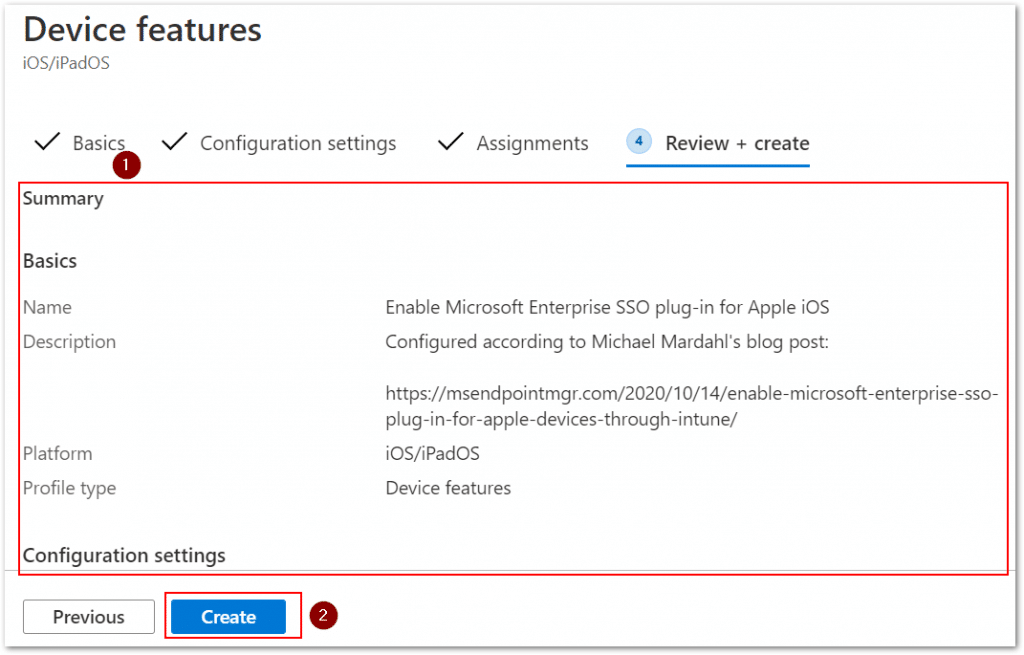The image size is (1024, 655).
Task: Click the red annotation circle numbered 1
Action: 126,165
